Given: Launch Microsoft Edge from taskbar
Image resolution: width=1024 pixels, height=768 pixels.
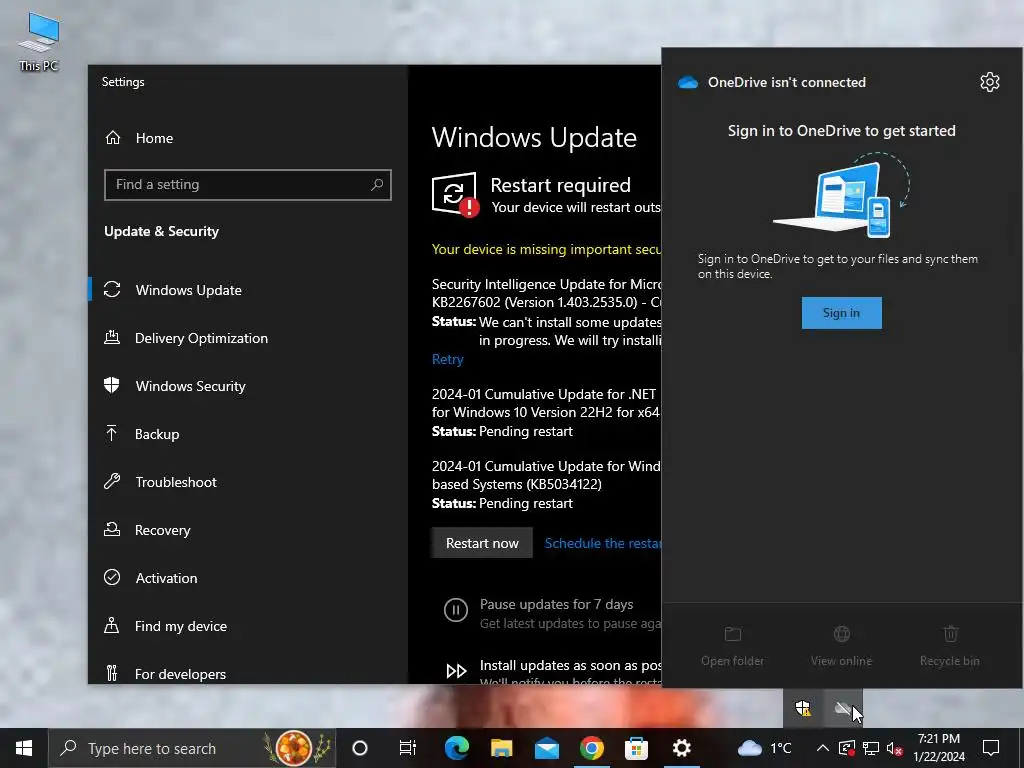Looking at the screenshot, I should pos(456,748).
